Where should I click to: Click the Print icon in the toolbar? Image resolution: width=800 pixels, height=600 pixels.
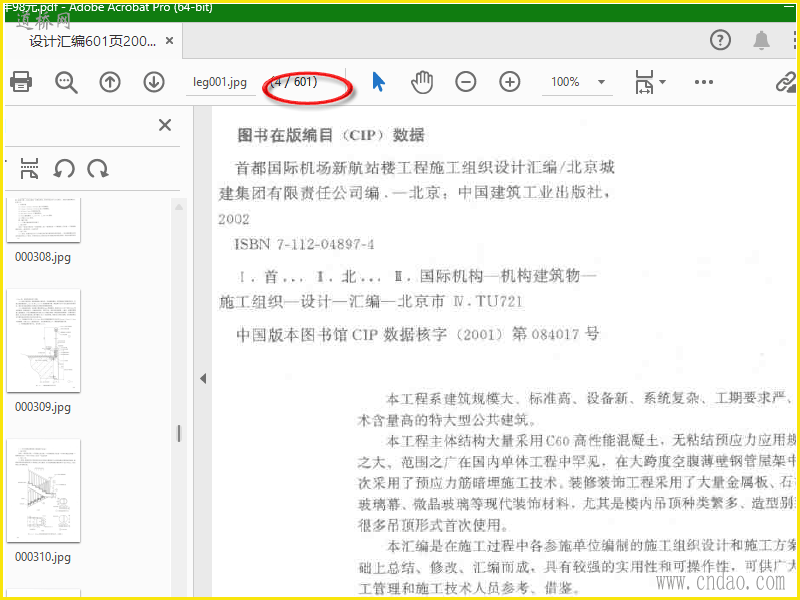(21, 82)
